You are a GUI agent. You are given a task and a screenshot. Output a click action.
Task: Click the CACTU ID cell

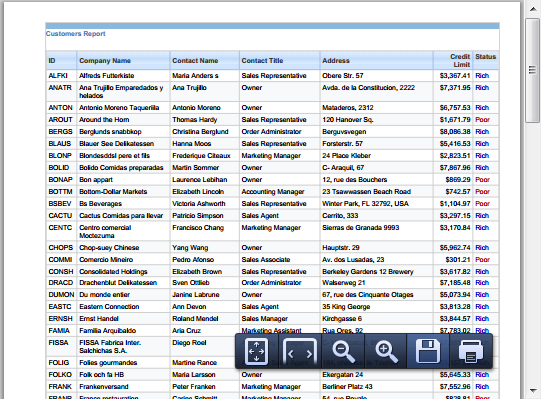coord(61,216)
